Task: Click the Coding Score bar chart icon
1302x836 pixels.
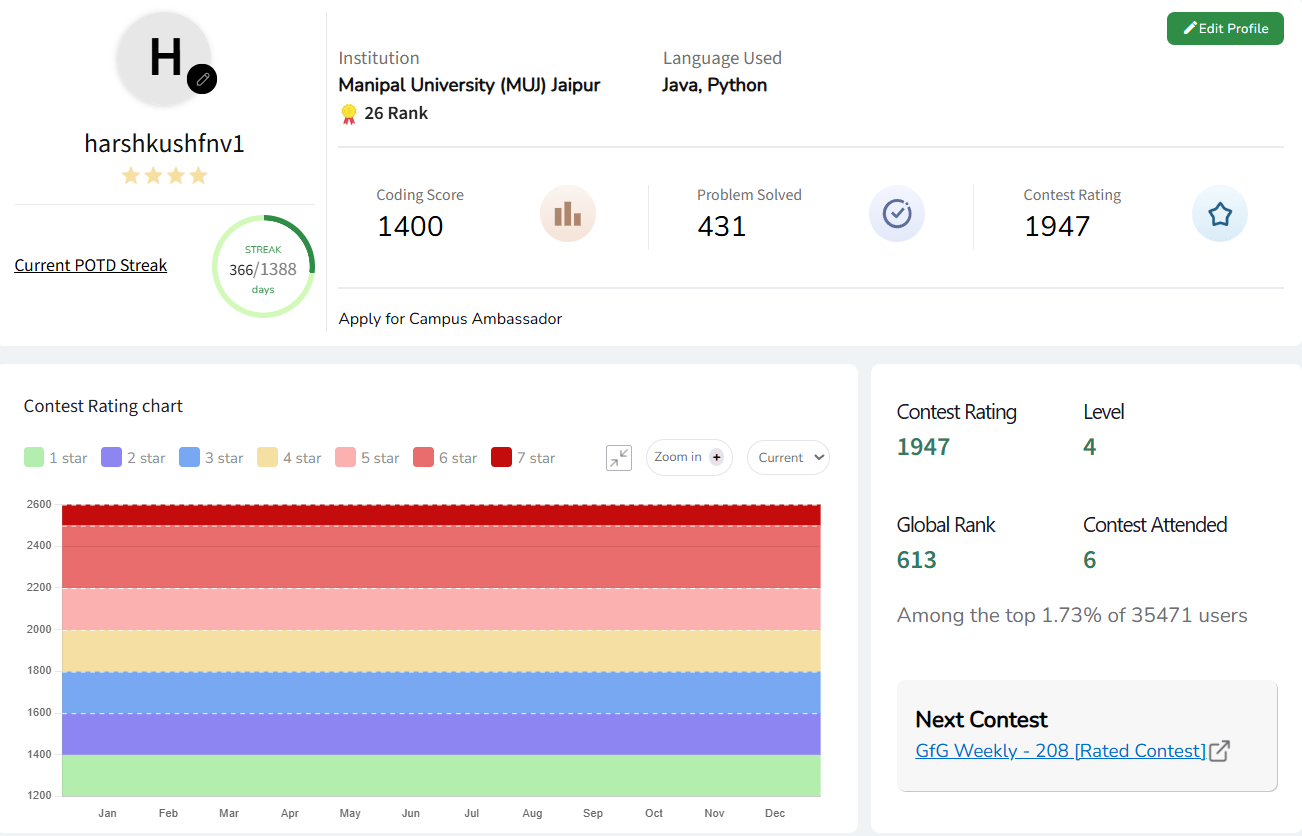Action: [x=567, y=214]
